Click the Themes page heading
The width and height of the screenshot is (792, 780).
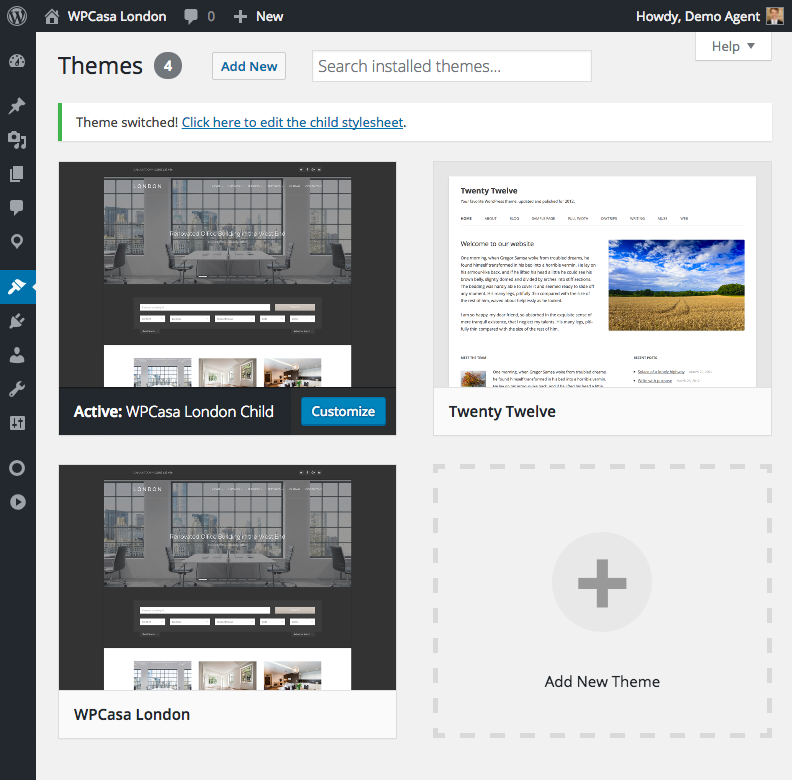point(101,66)
